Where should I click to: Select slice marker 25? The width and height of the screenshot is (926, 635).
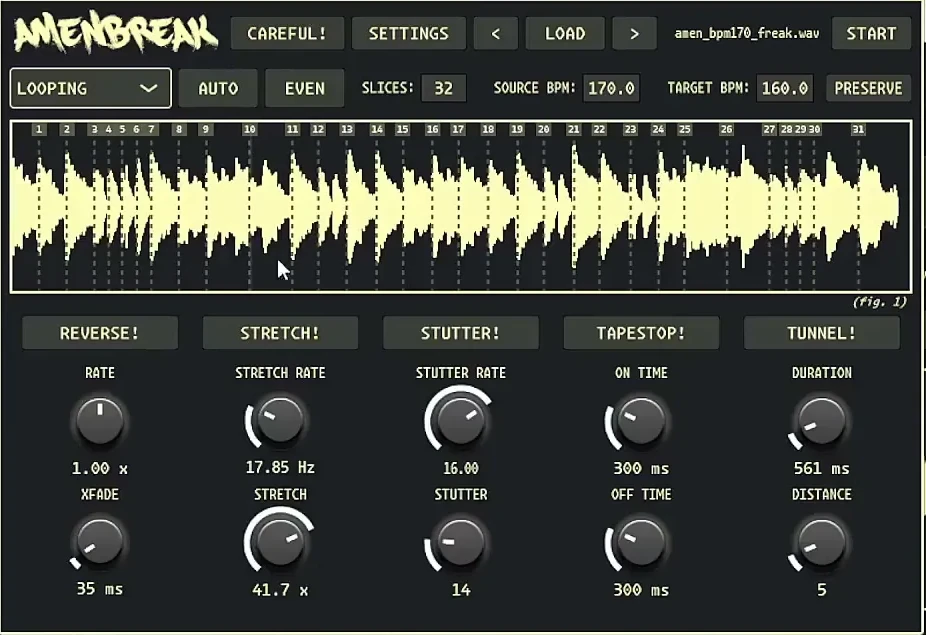684,129
